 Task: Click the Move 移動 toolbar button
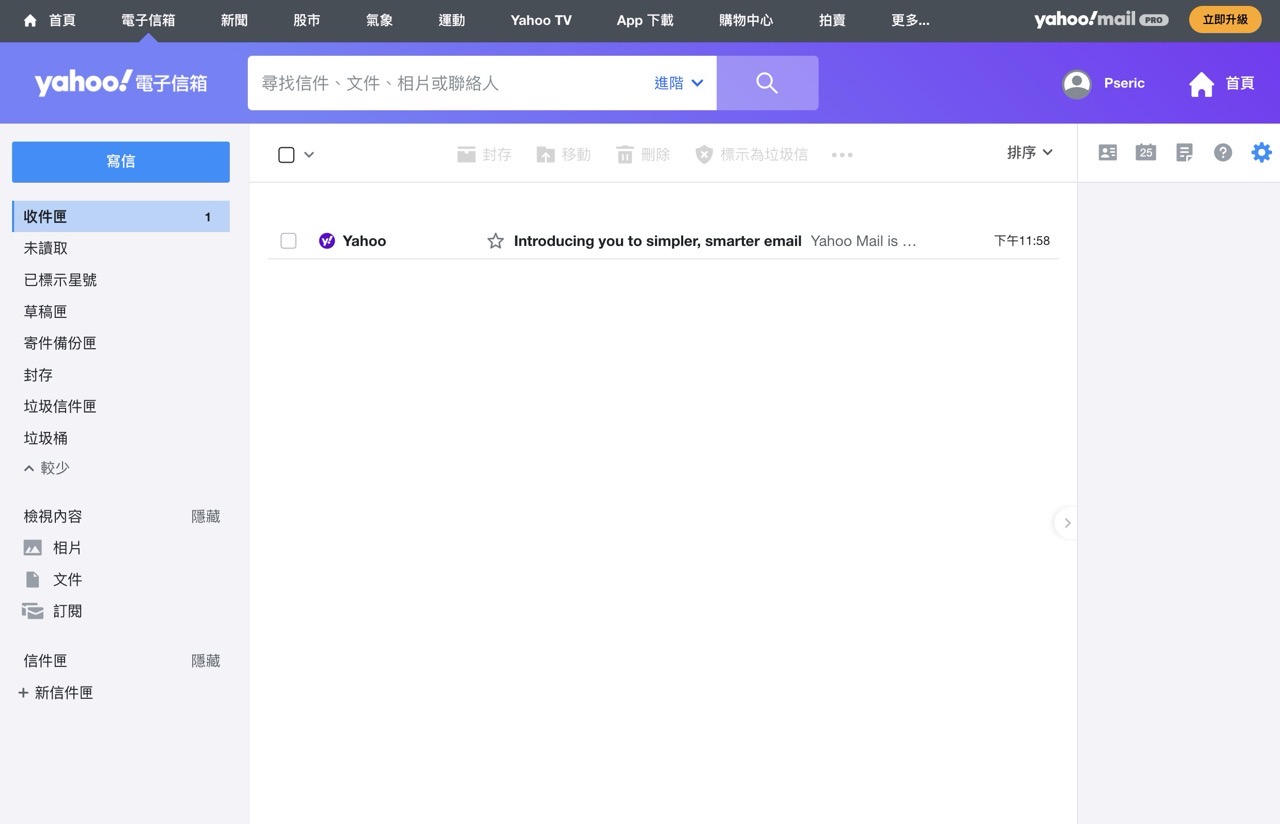pos(563,155)
